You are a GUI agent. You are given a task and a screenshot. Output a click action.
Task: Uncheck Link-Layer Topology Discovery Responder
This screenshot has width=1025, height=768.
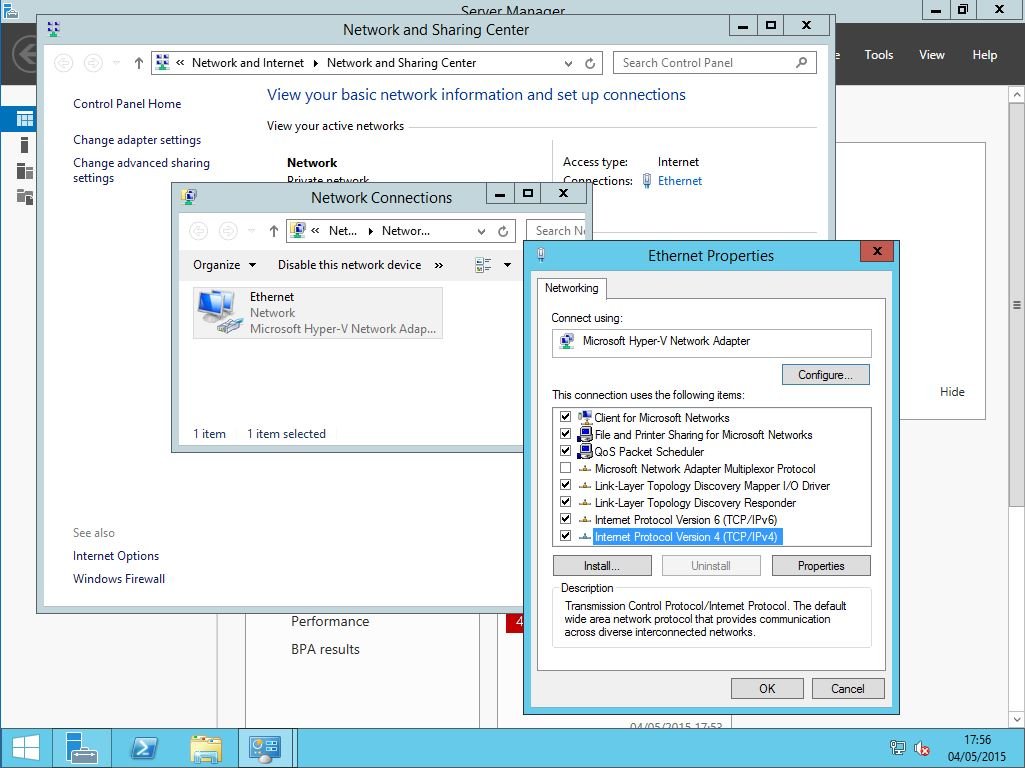click(565, 502)
